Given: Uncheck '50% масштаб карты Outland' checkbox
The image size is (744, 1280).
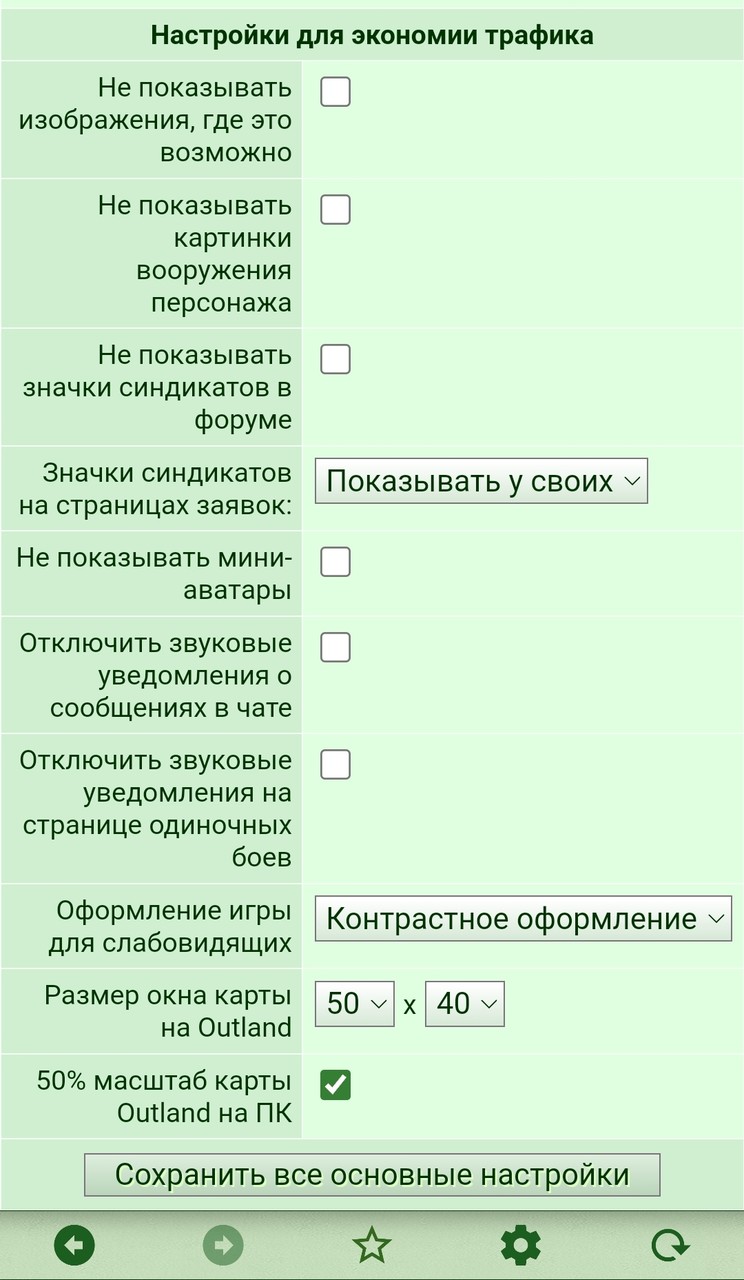Looking at the screenshot, I should tap(335, 1084).
